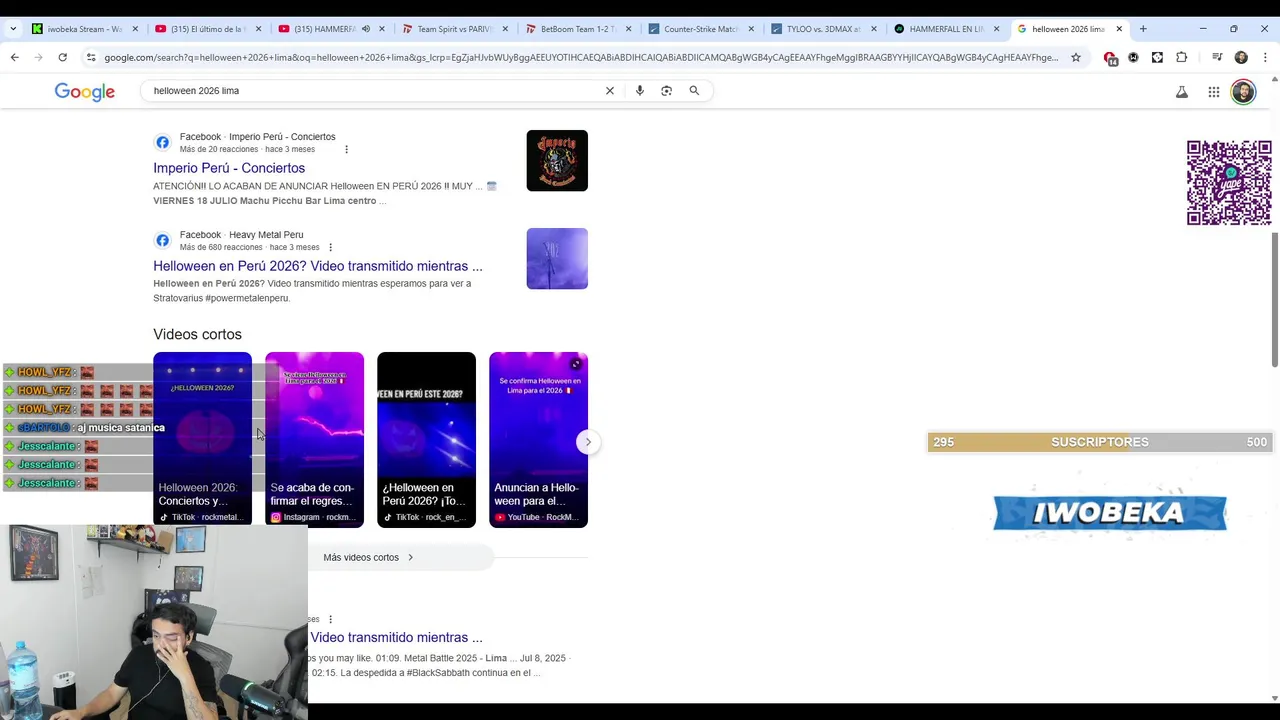1280x720 pixels.
Task: Switch to TYLOO vs. 3DMAX tab
Action: pos(822,29)
